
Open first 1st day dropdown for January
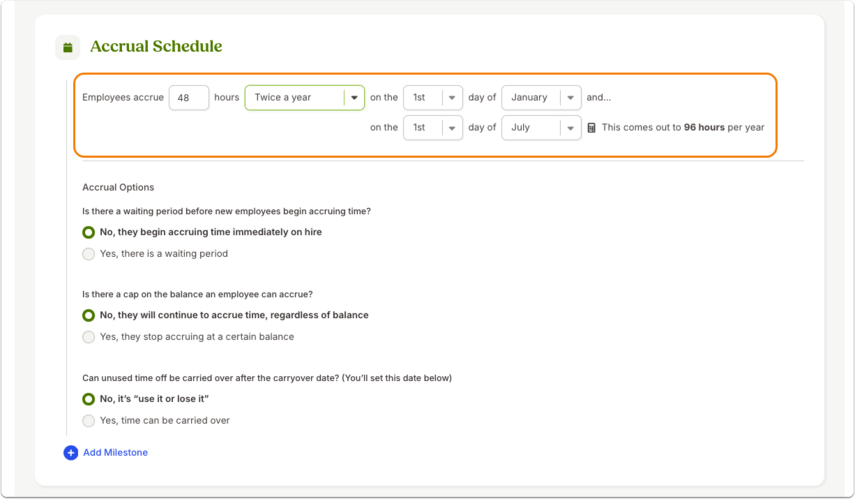[x=432, y=98]
